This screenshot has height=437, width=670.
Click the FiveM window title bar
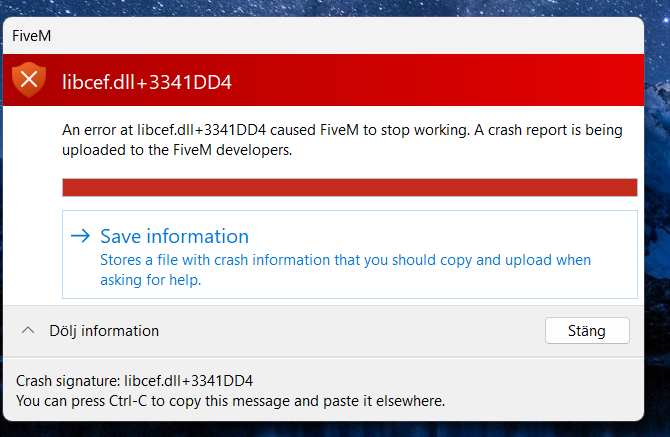tap(300, 35)
